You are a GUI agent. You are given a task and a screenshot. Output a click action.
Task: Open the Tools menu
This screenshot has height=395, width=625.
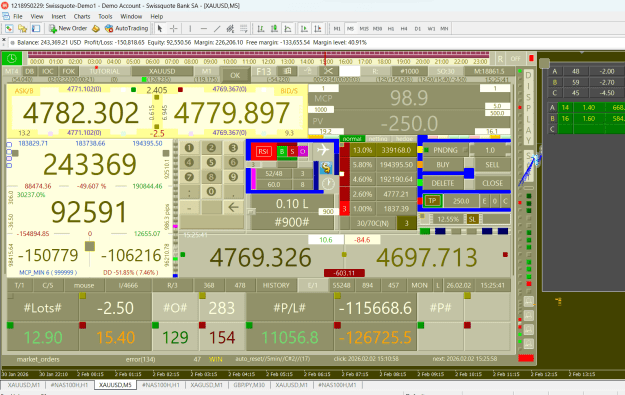(105, 16)
